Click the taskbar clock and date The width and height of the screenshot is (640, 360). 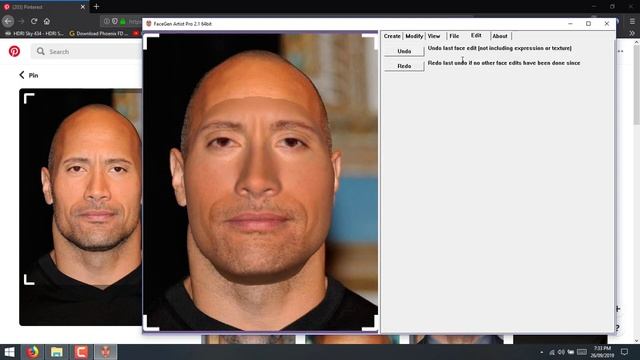(x=602, y=352)
